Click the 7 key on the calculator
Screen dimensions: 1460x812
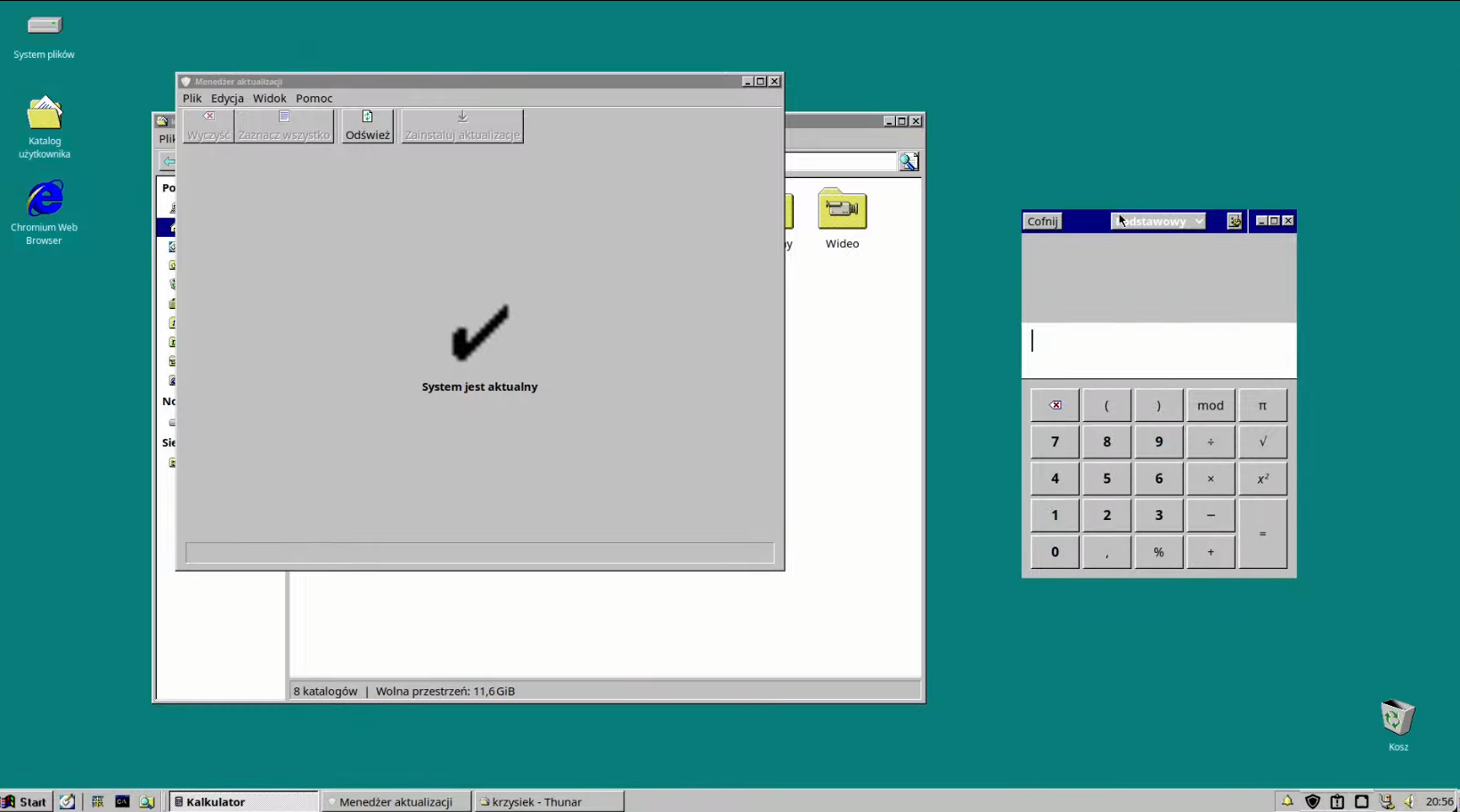(x=1055, y=442)
